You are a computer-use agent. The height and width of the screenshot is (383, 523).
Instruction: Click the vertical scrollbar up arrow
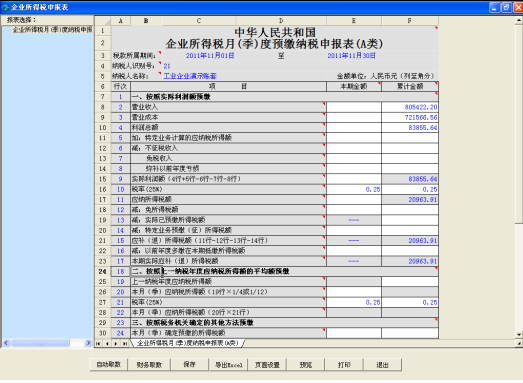[519, 20]
